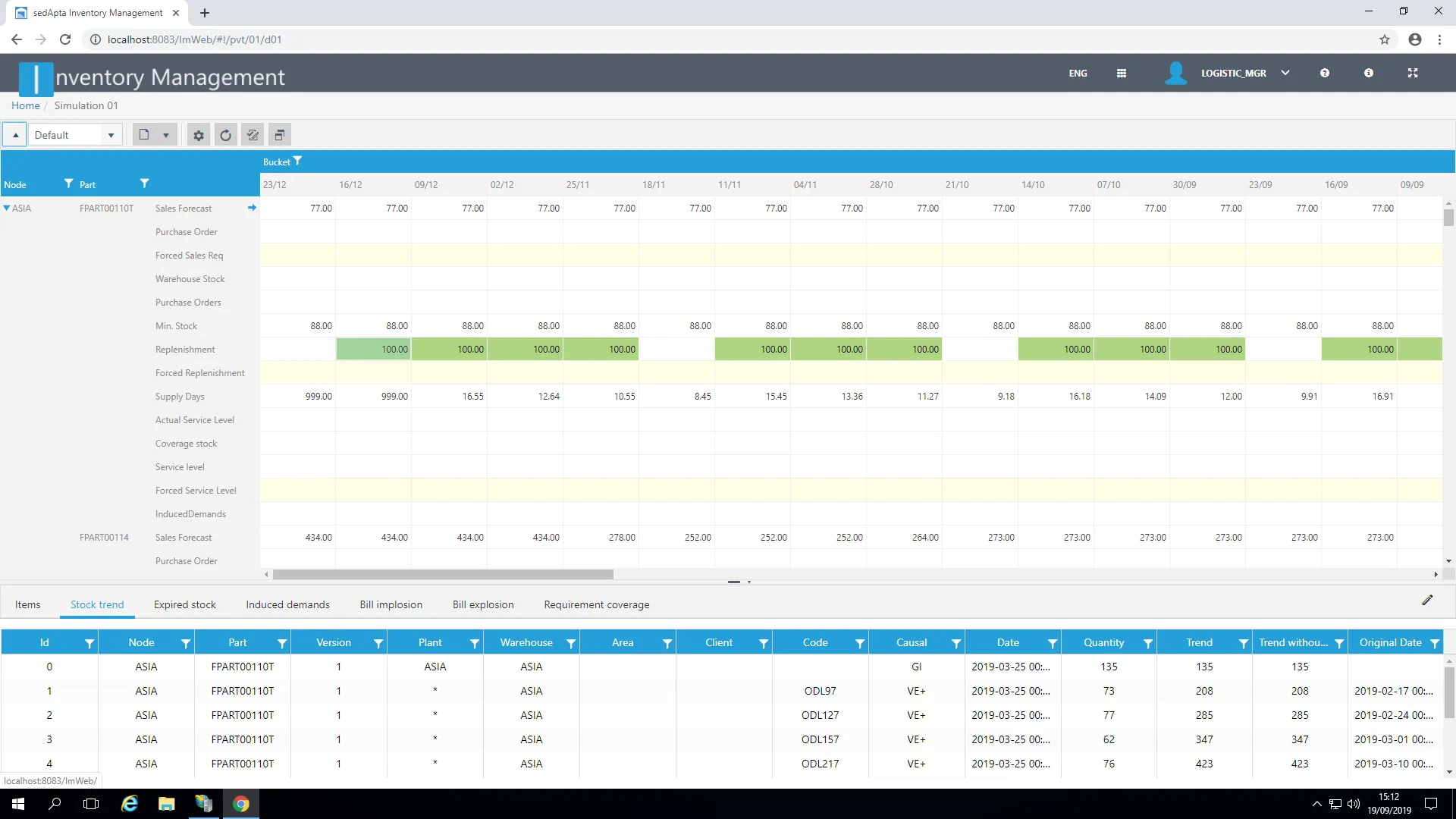Click the duplicate layout toolbar icon
This screenshot has width=1456, height=819.
click(x=279, y=134)
